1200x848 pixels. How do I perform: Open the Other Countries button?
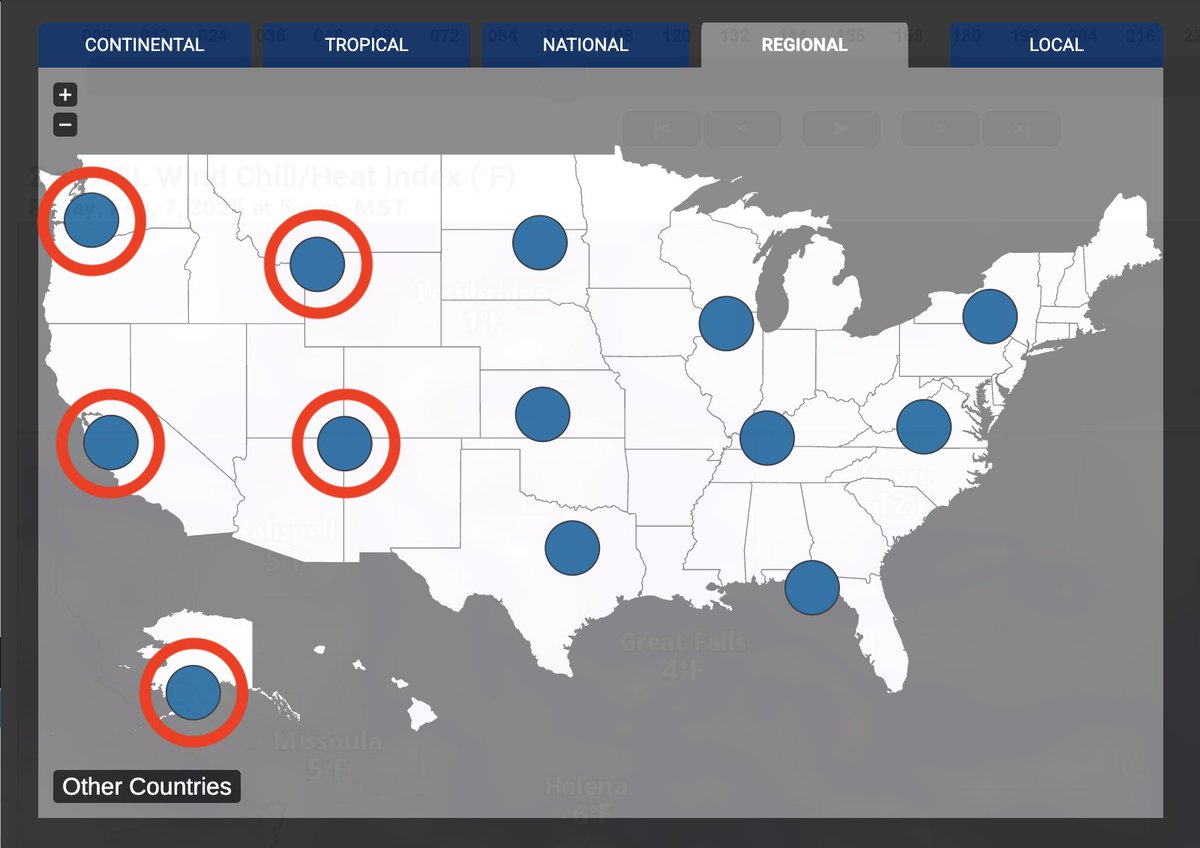tap(147, 787)
